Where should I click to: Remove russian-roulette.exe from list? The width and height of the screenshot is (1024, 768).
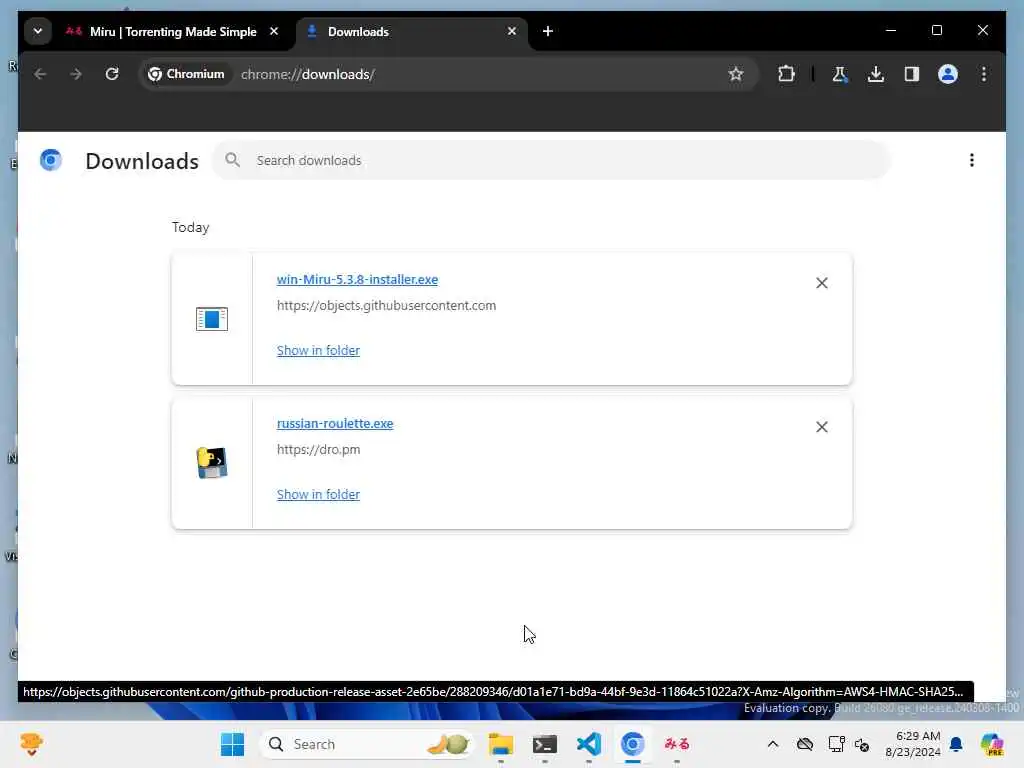[822, 426]
